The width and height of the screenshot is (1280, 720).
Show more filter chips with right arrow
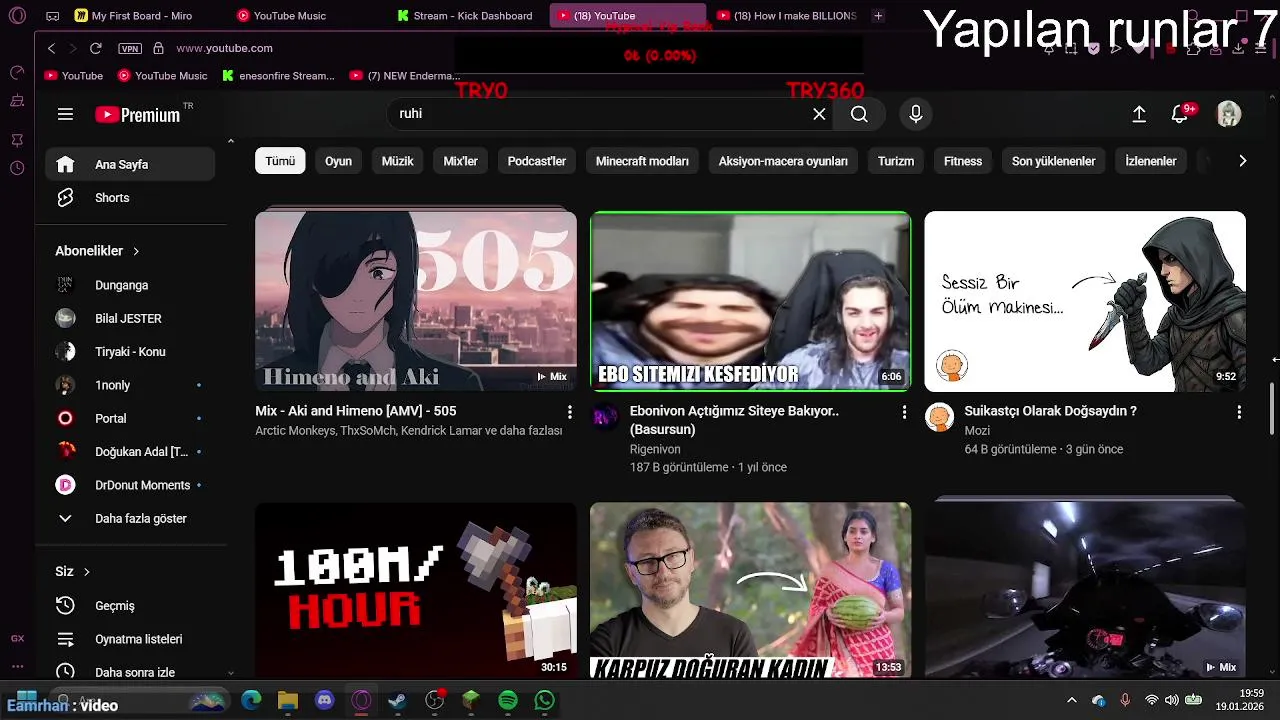coord(1242,161)
